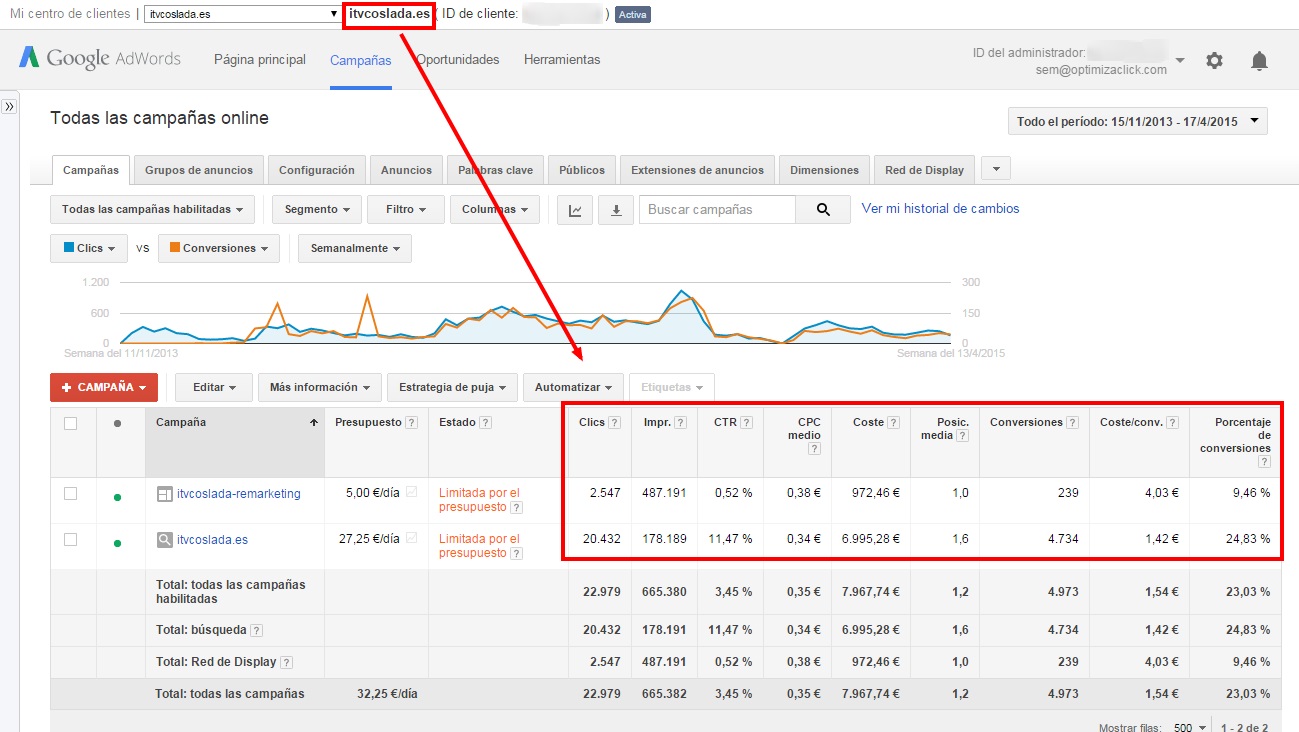This screenshot has width=1299, height=732.
Task: Select the itvcoslada.es campaign row checkbox
Action: pyautogui.click(x=71, y=539)
